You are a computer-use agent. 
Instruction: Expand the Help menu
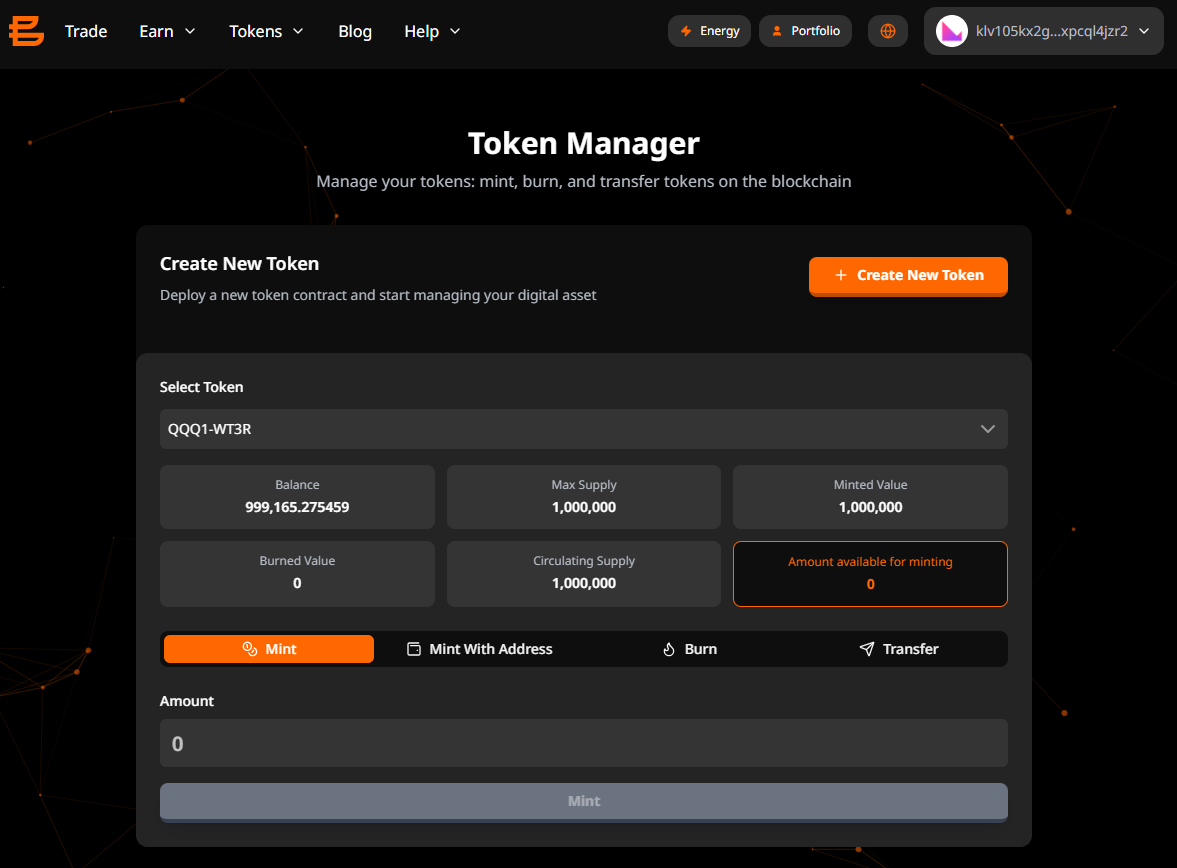point(432,31)
